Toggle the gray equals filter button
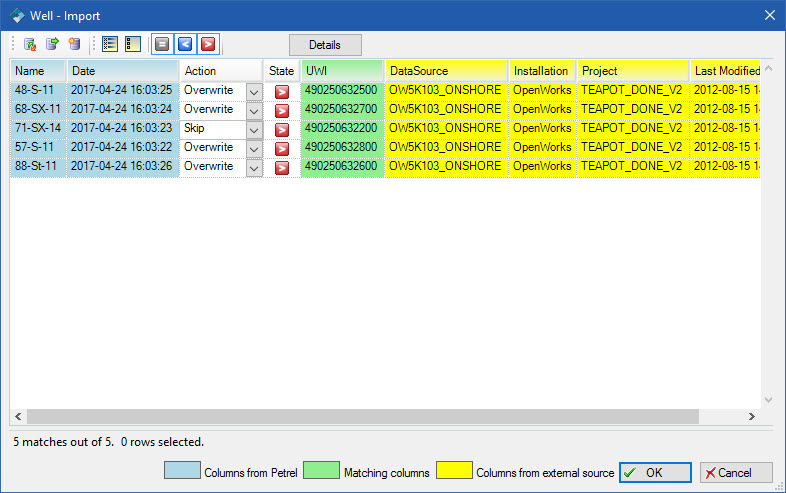The width and height of the screenshot is (786, 493). coord(162,44)
